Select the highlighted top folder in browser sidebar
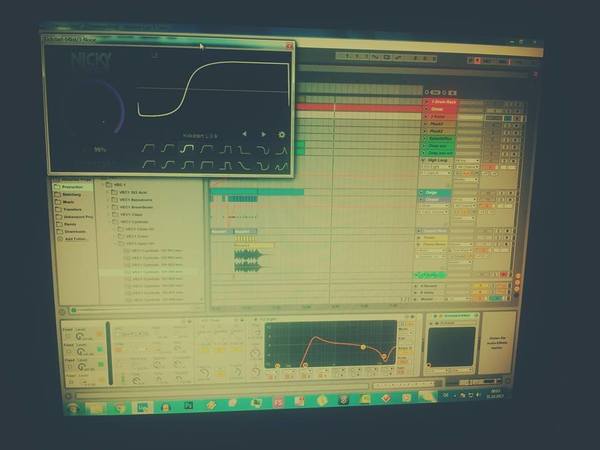Viewport: 600px width, 450px height. [x=73, y=187]
